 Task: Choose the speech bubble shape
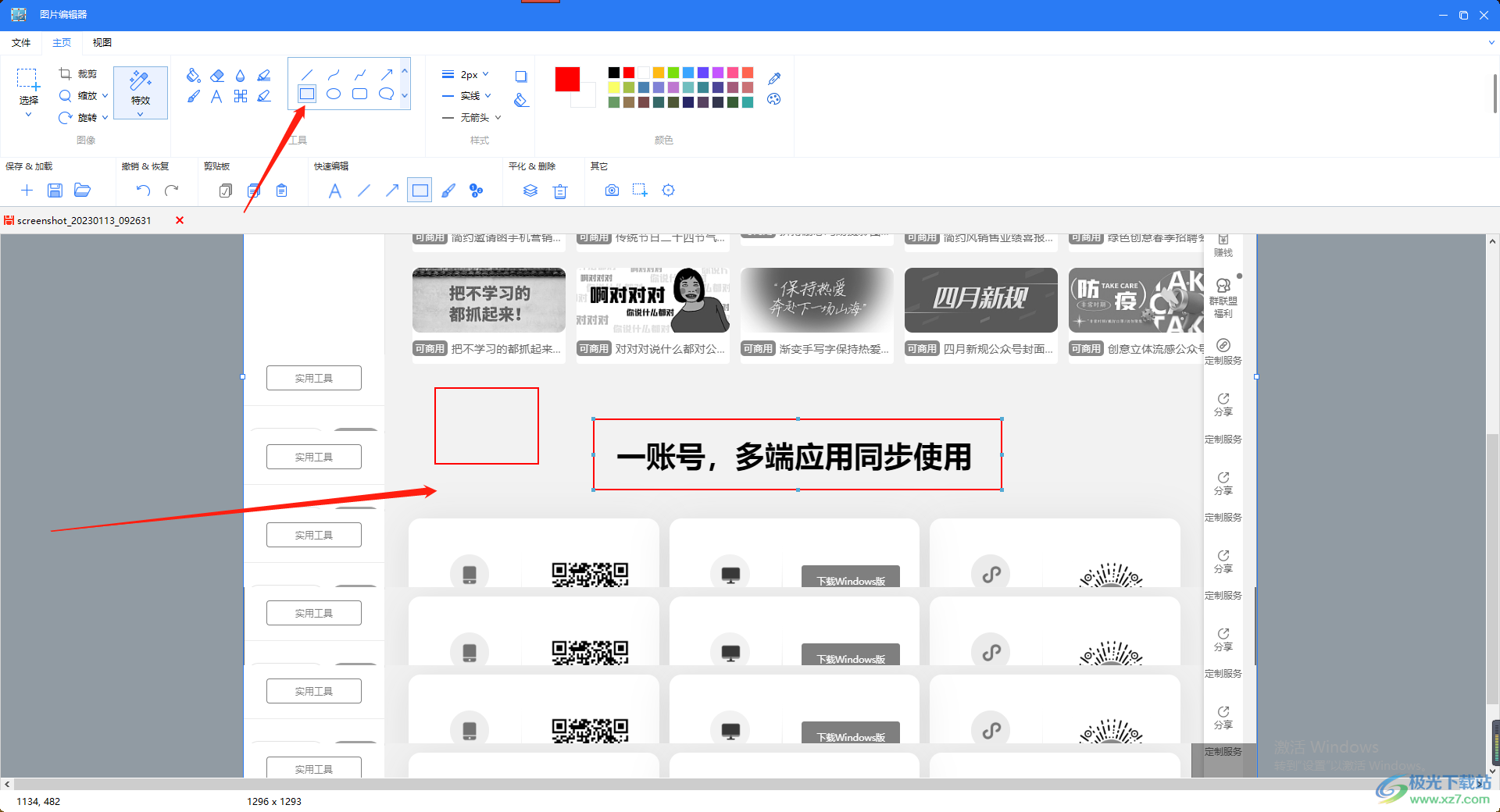coord(386,94)
